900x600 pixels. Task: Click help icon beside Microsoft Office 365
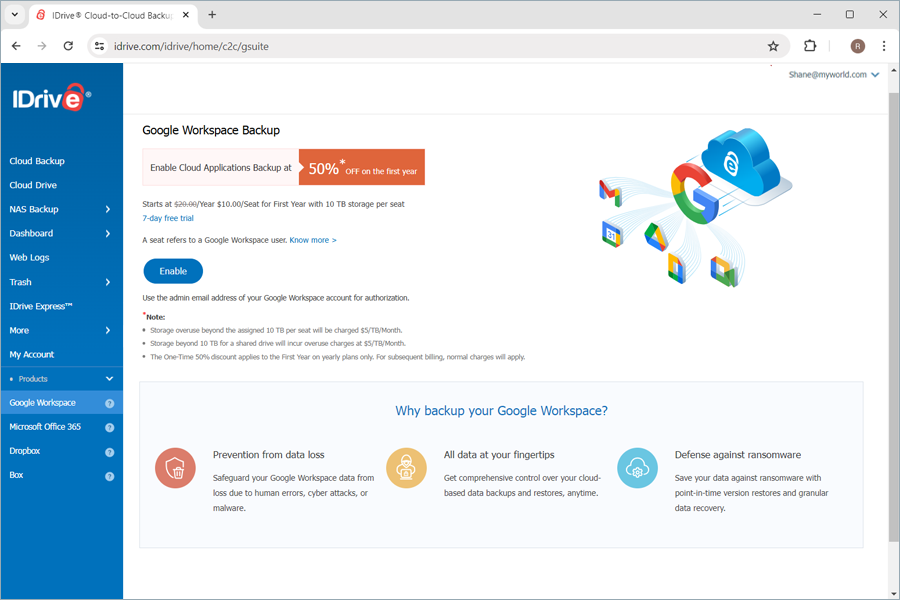tap(110, 428)
